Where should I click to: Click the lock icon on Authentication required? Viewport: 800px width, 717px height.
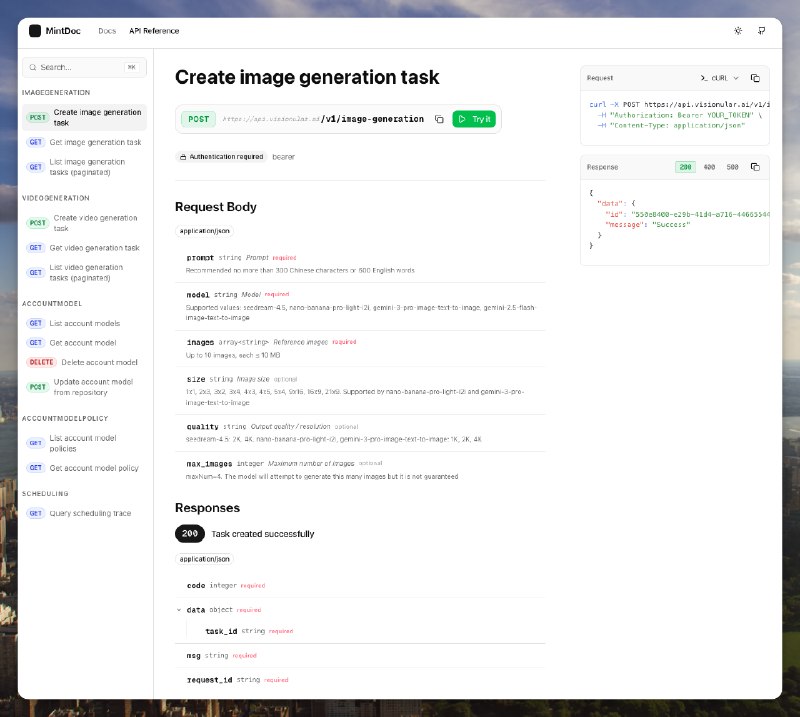point(183,157)
